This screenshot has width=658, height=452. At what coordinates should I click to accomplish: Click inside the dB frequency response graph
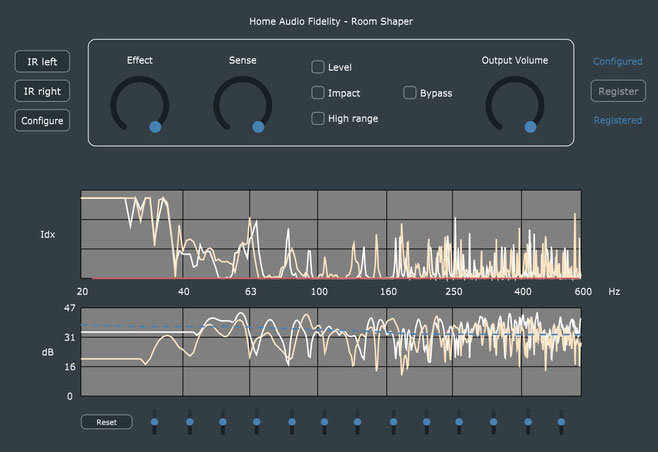coord(331,352)
